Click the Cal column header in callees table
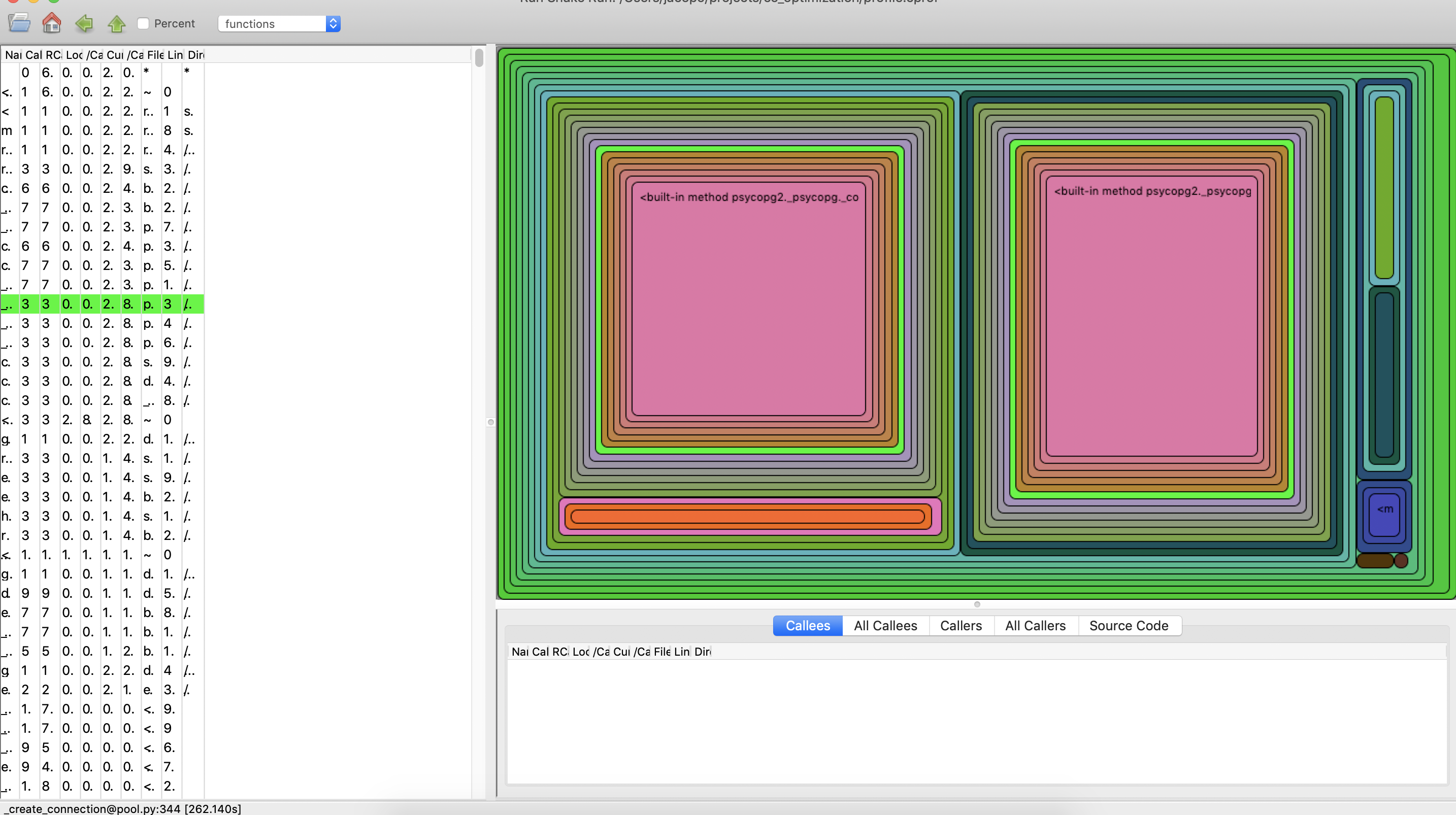Viewport: 1456px width, 815px height. 540,652
